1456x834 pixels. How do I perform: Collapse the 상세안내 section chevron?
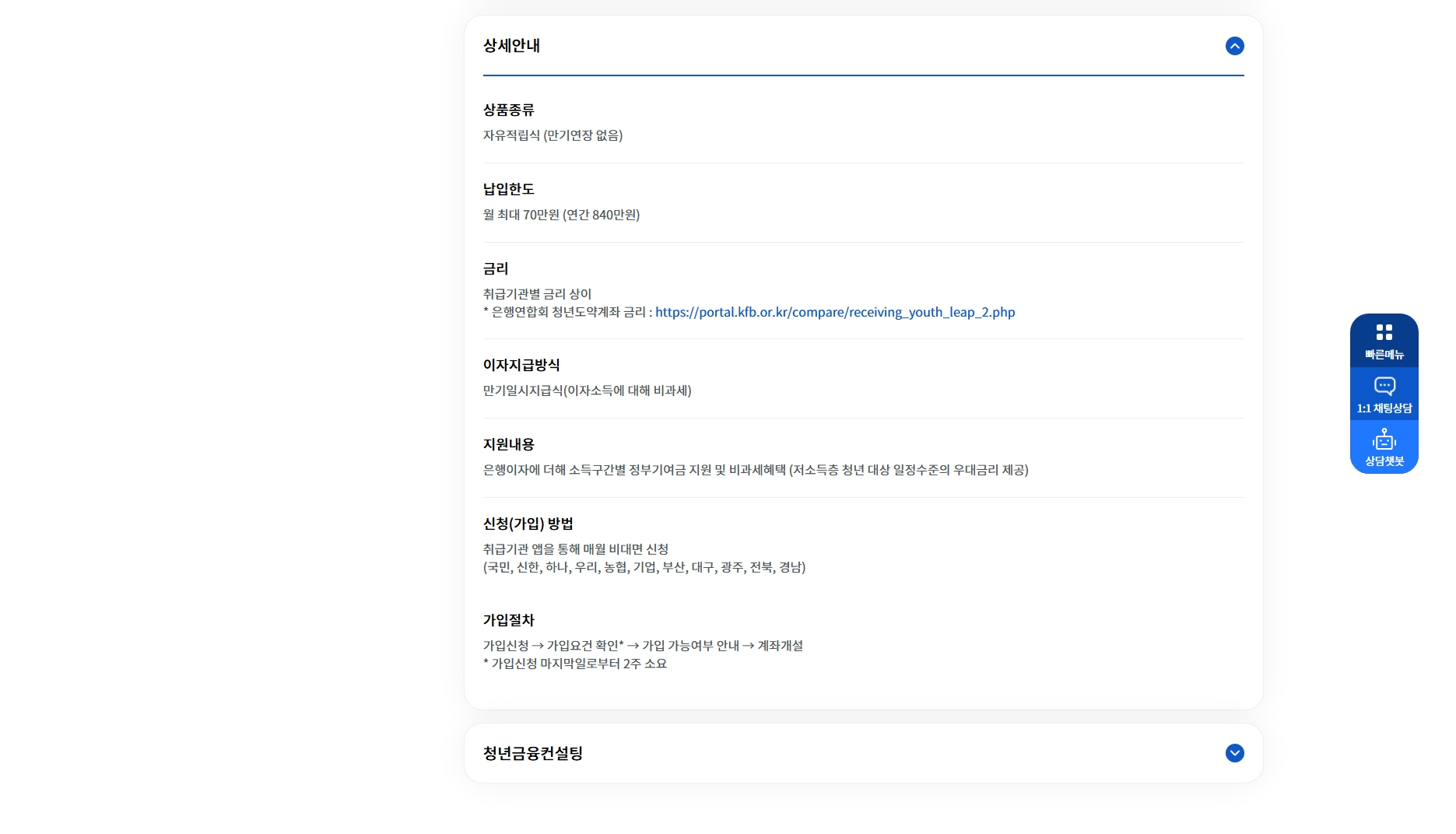pyautogui.click(x=1234, y=46)
